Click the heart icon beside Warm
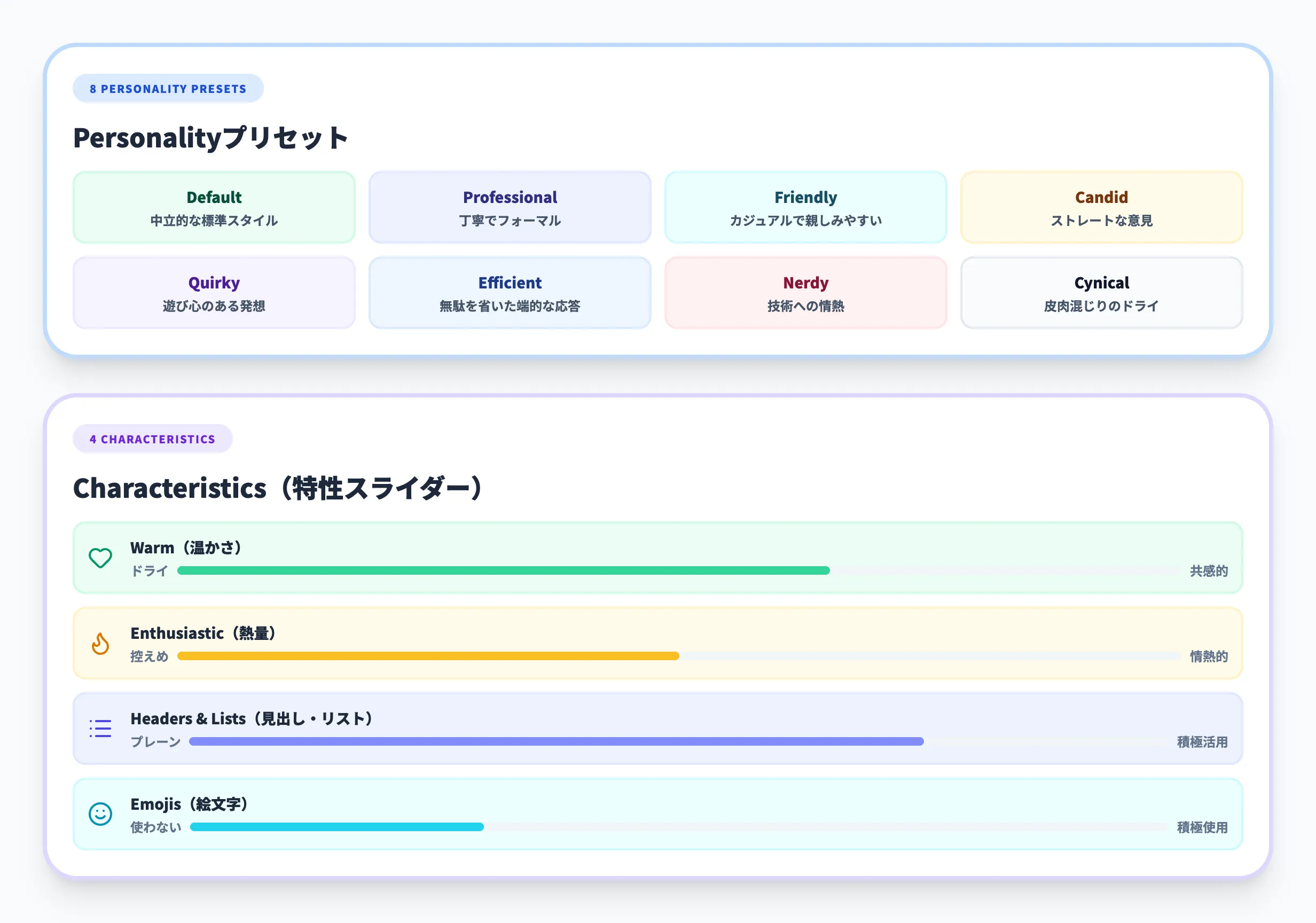The height and width of the screenshot is (923, 1316). click(x=100, y=557)
